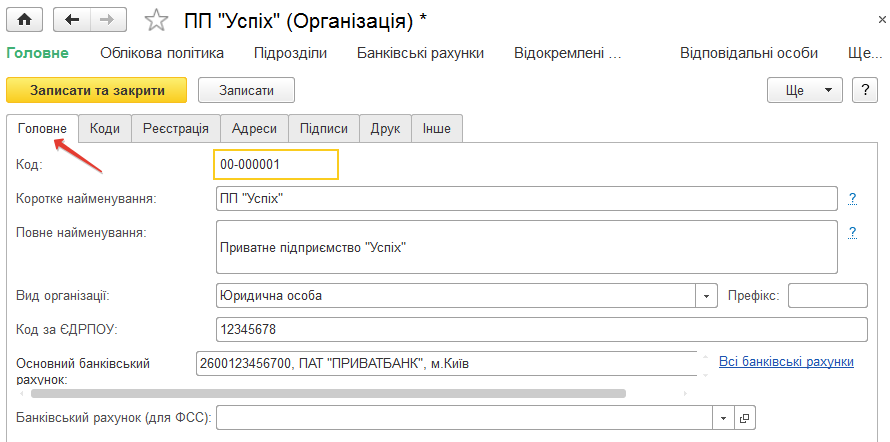Image resolution: width=890 pixels, height=442 pixels.
Task: Expand the Вид організації dropdown
Action: [707, 296]
